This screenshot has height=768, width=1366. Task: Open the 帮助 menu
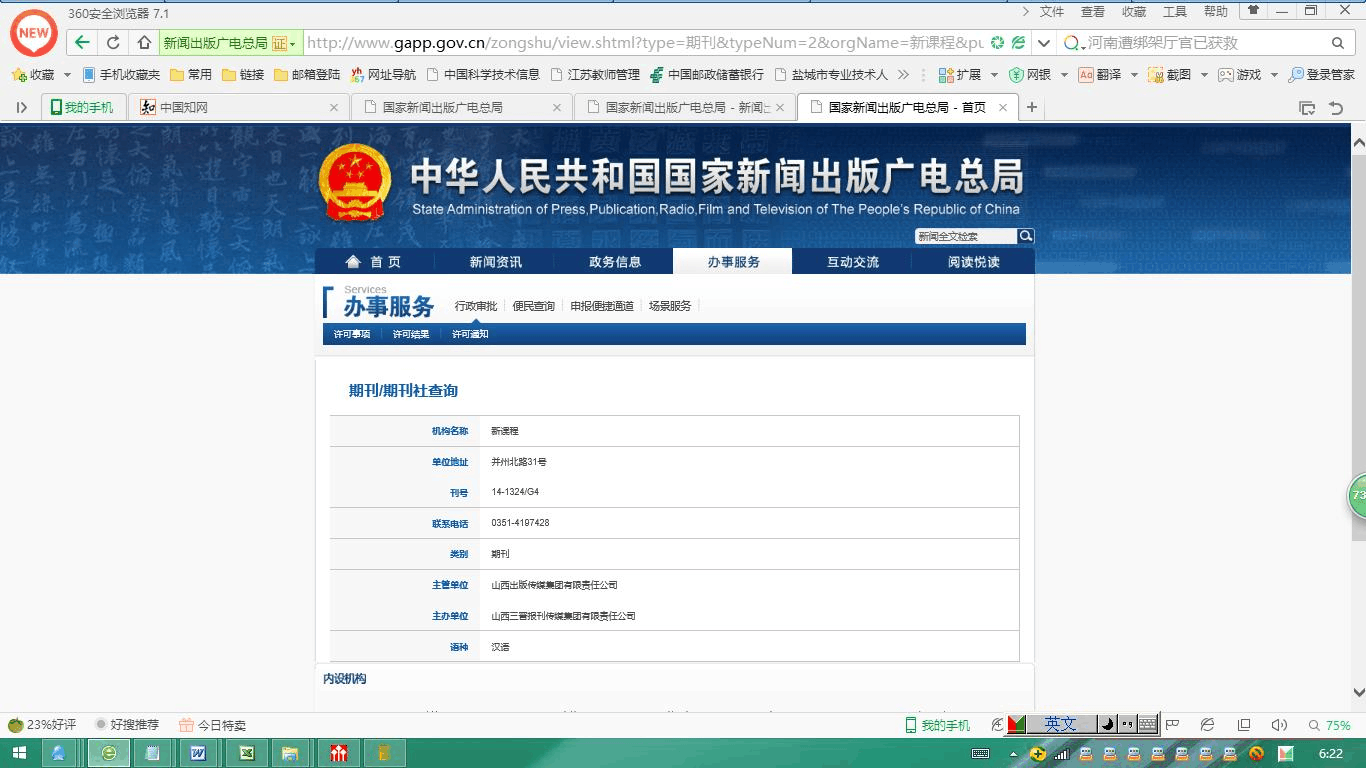tap(1216, 12)
